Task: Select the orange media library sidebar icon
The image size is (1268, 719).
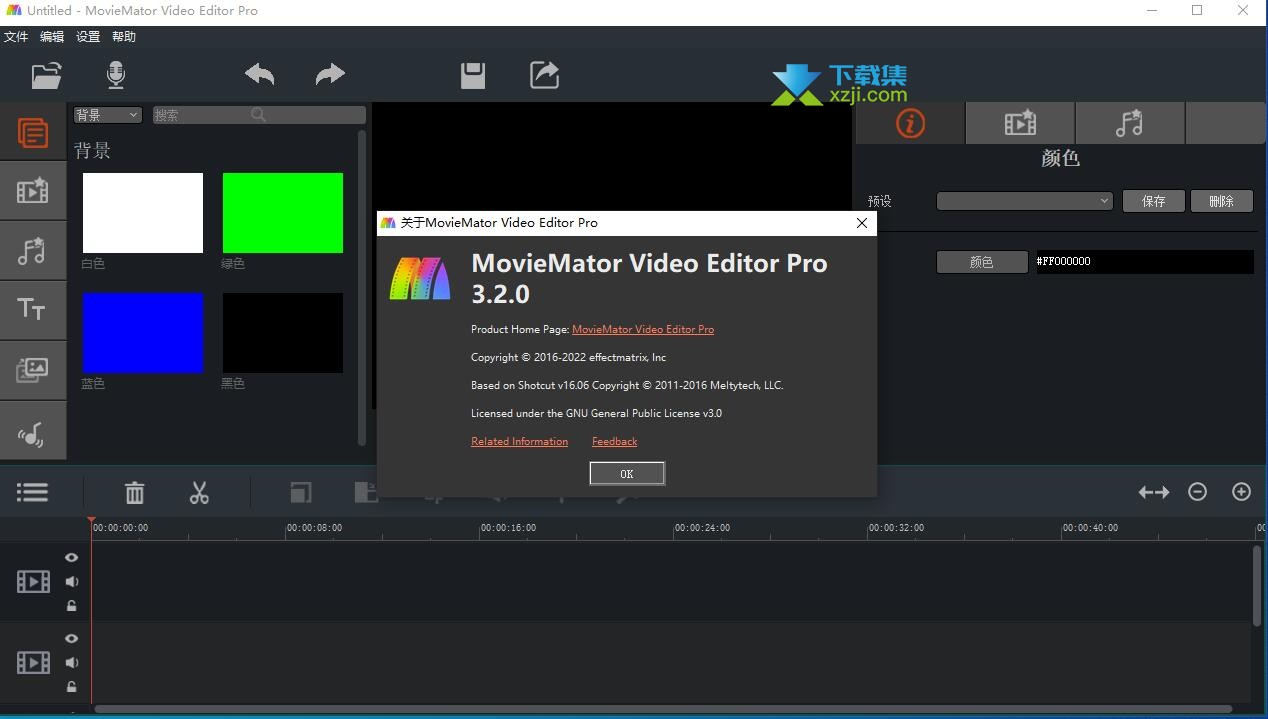Action: 33,132
